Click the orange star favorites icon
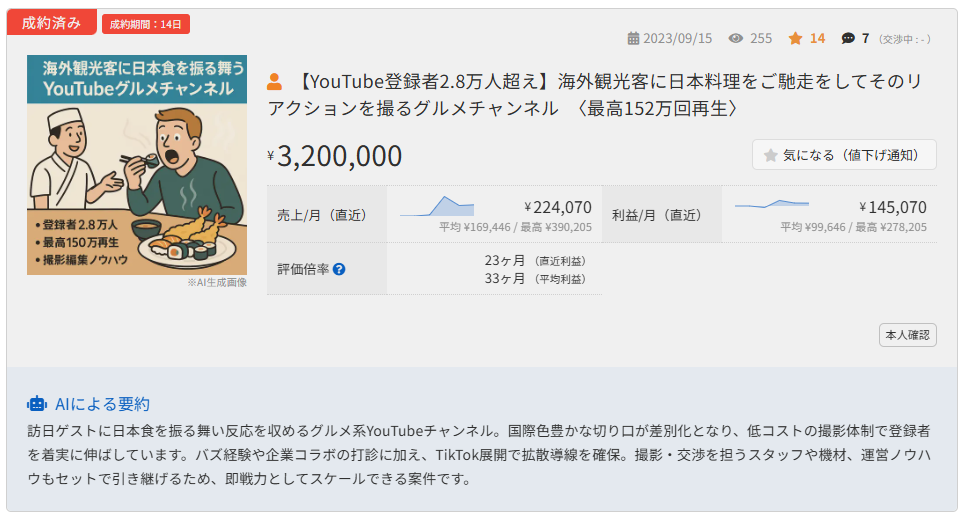The image size is (970, 519). coord(796,38)
